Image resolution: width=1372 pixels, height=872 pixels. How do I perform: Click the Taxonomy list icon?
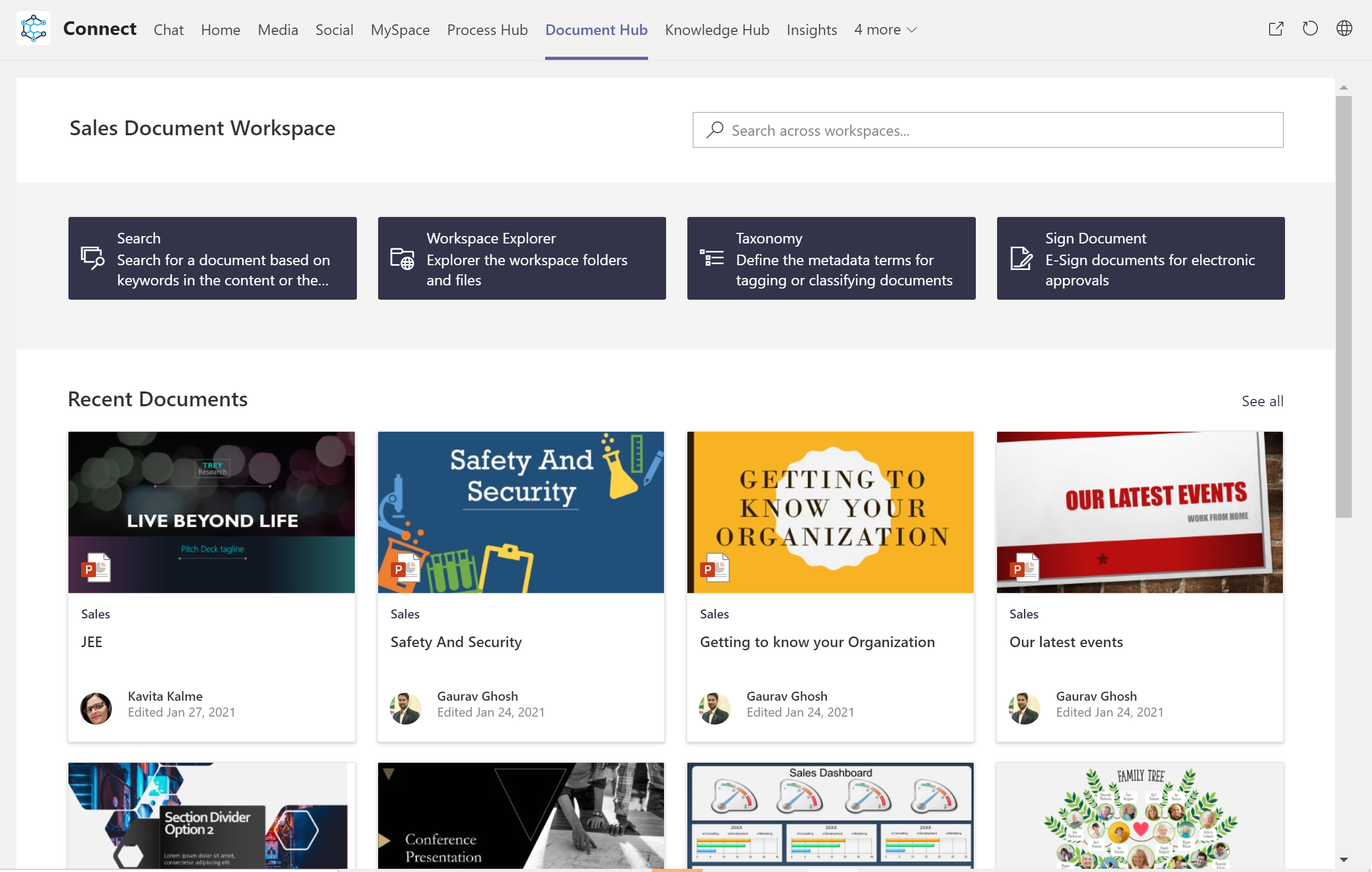[711, 258]
